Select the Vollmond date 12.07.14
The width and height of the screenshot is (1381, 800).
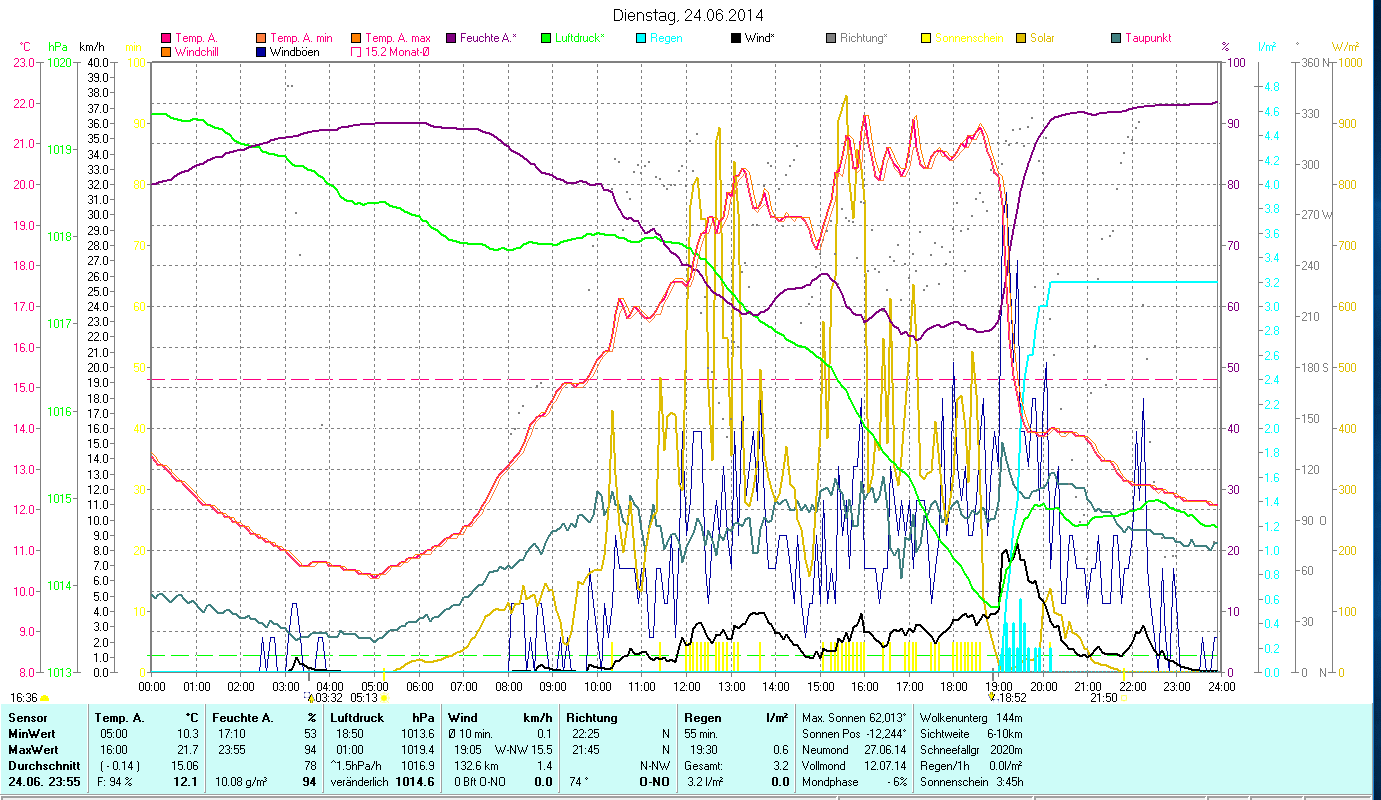pyautogui.click(x=886, y=765)
